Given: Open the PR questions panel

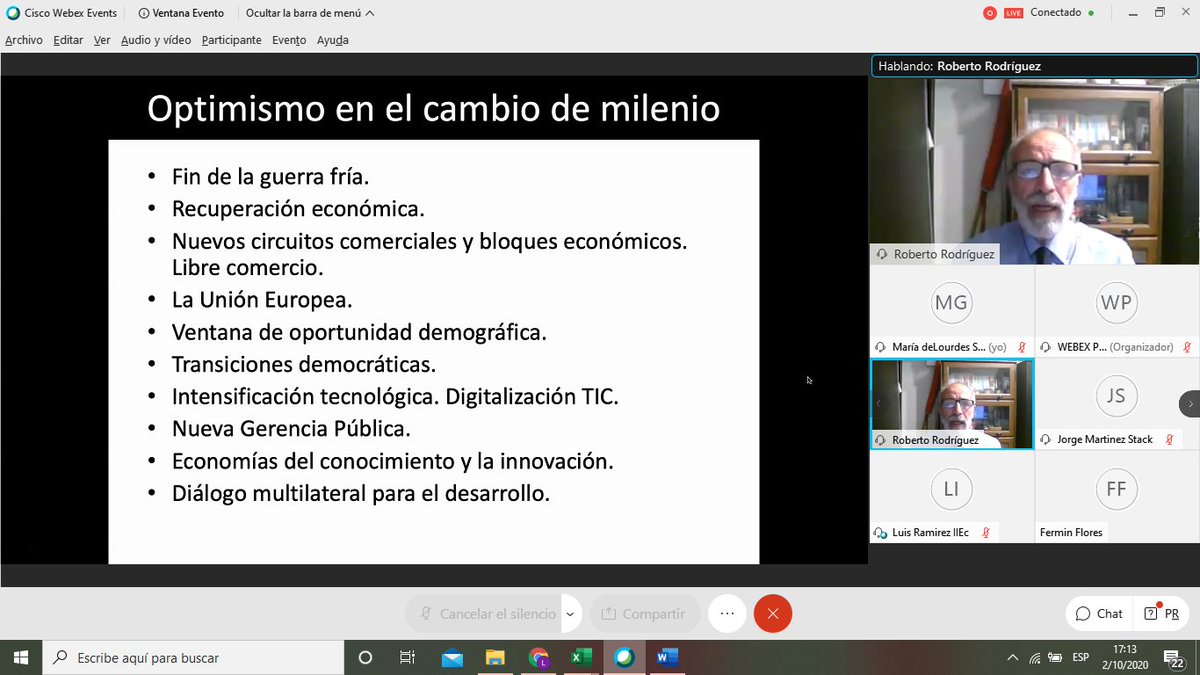Looking at the screenshot, I should click(x=1163, y=613).
